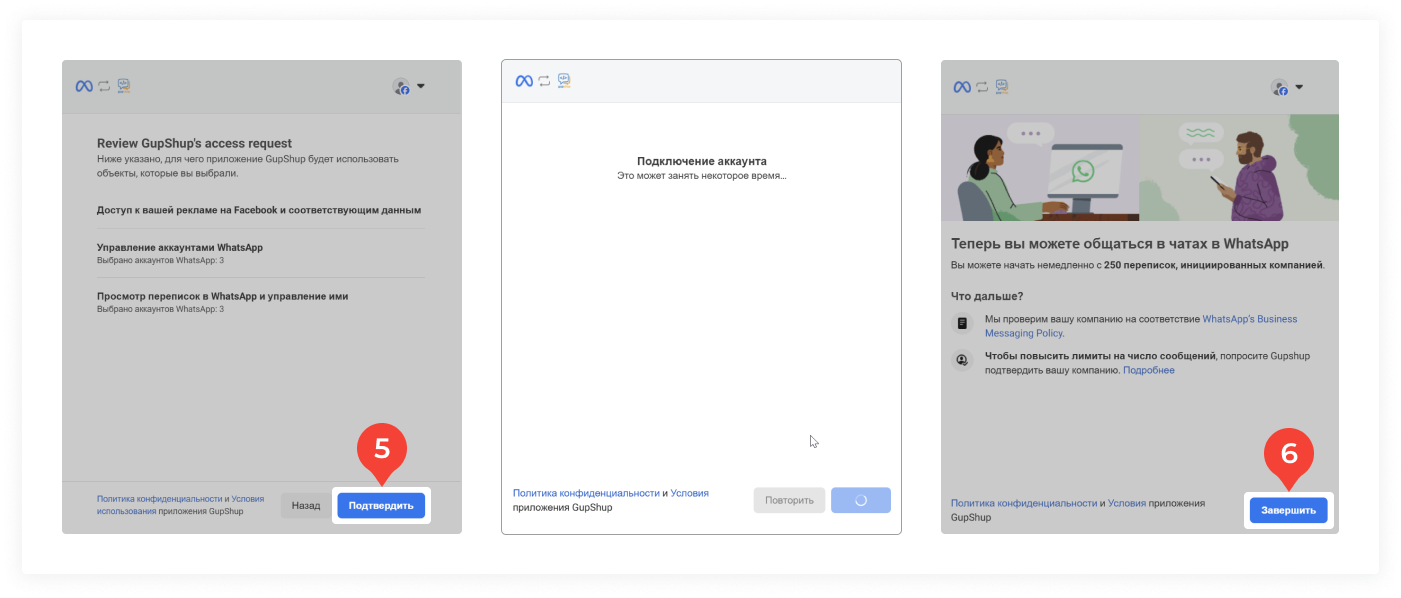Expand the account dropdown arrow in the access request panel
This screenshot has width=1401, height=598.
(421, 86)
